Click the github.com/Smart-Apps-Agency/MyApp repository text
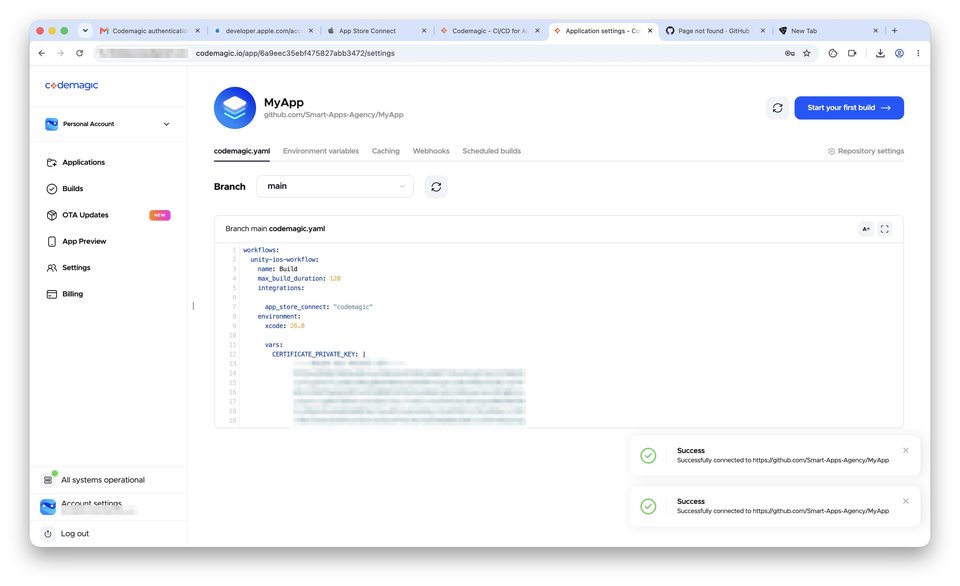 click(x=334, y=115)
